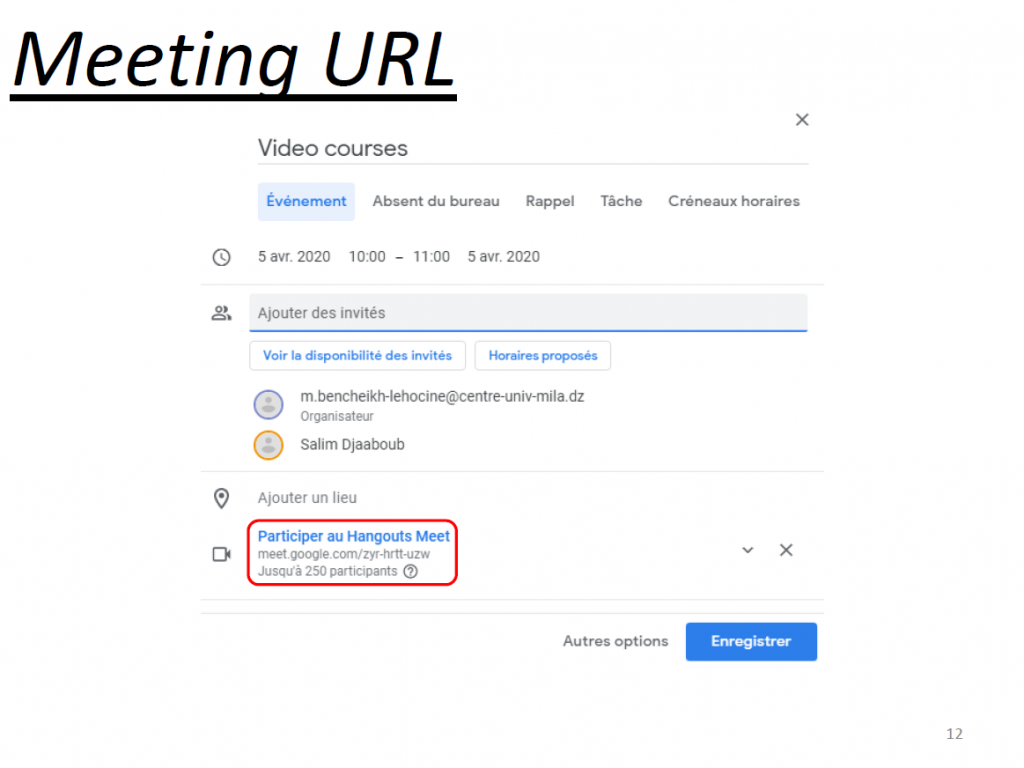This screenshot has height=768, width=1024.
Task: Click the video camera icon
Action: (221, 554)
